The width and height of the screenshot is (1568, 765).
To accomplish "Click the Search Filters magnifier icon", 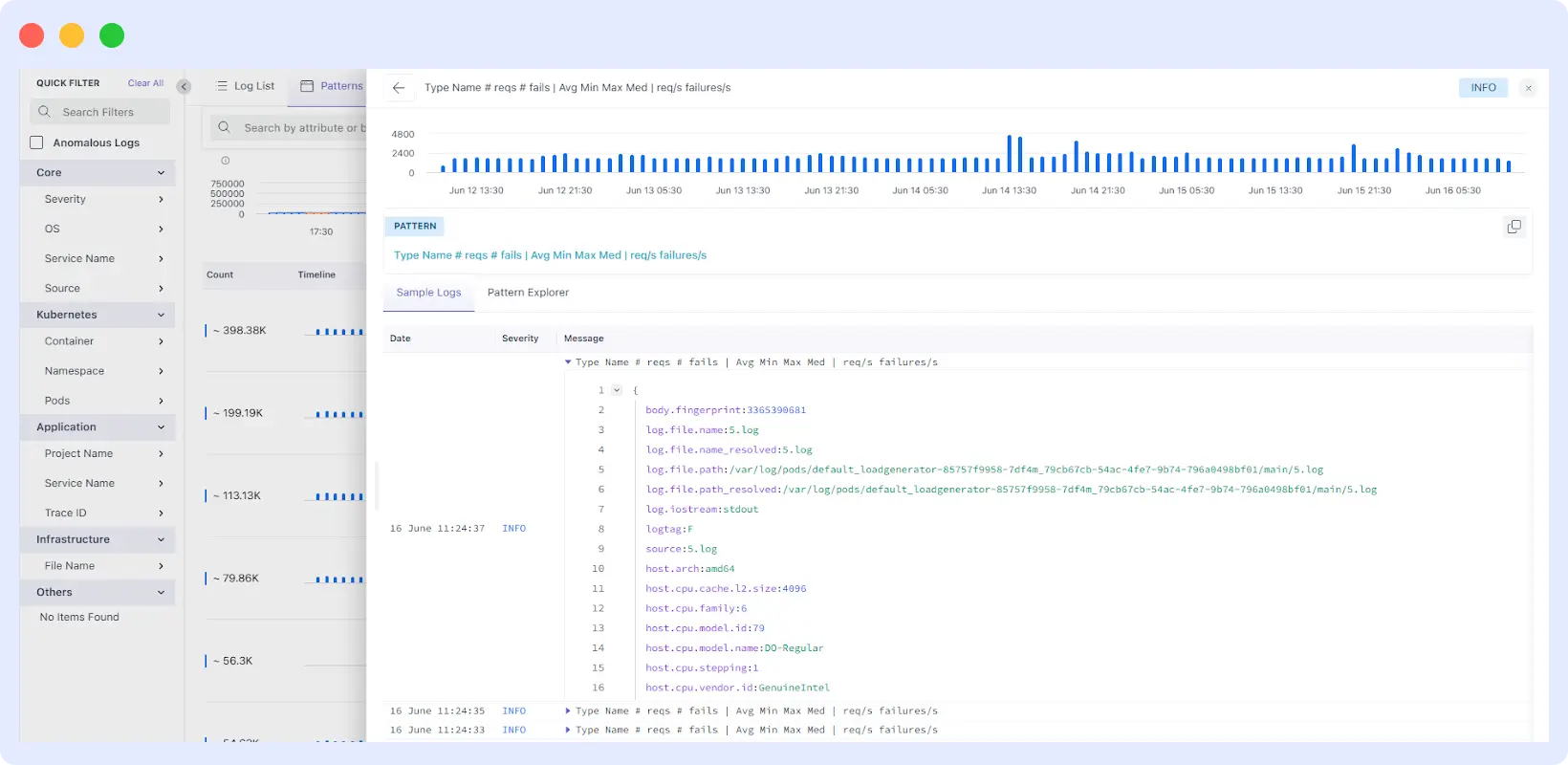I will [x=44, y=112].
